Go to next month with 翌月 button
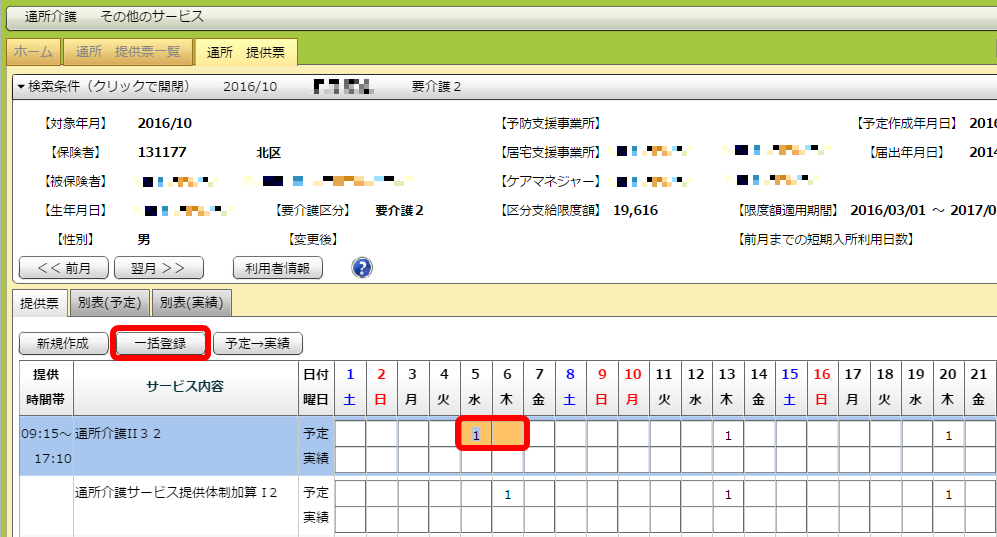The image size is (997, 537). (x=159, y=268)
